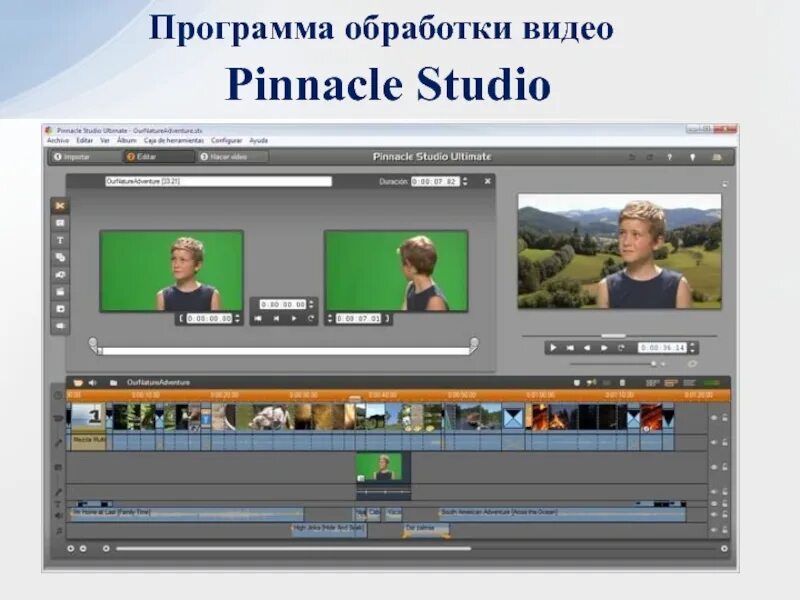Adjust the player timecode stepper
800x600 pixels.
[x=692, y=348]
